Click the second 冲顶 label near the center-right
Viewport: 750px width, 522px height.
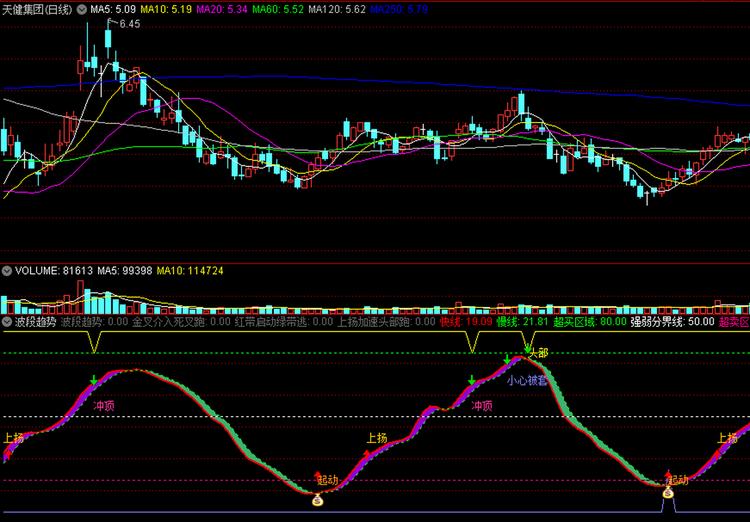tap(482, 406)
